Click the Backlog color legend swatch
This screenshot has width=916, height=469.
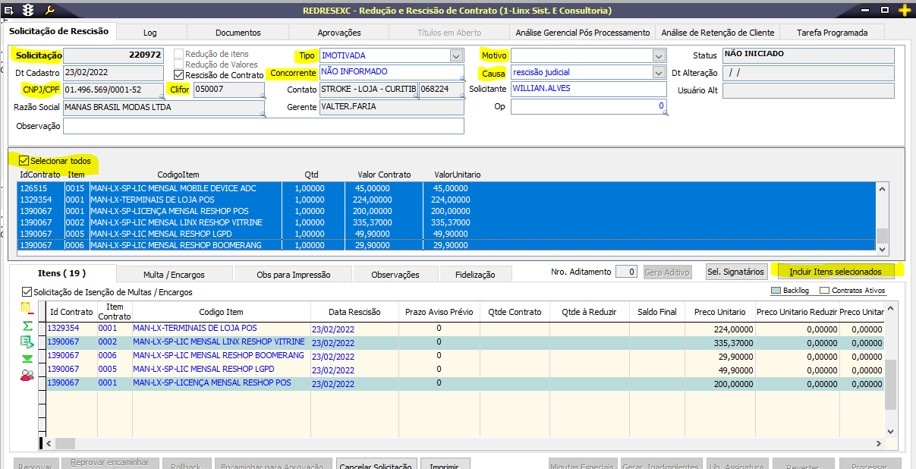[x=776, y=291]
